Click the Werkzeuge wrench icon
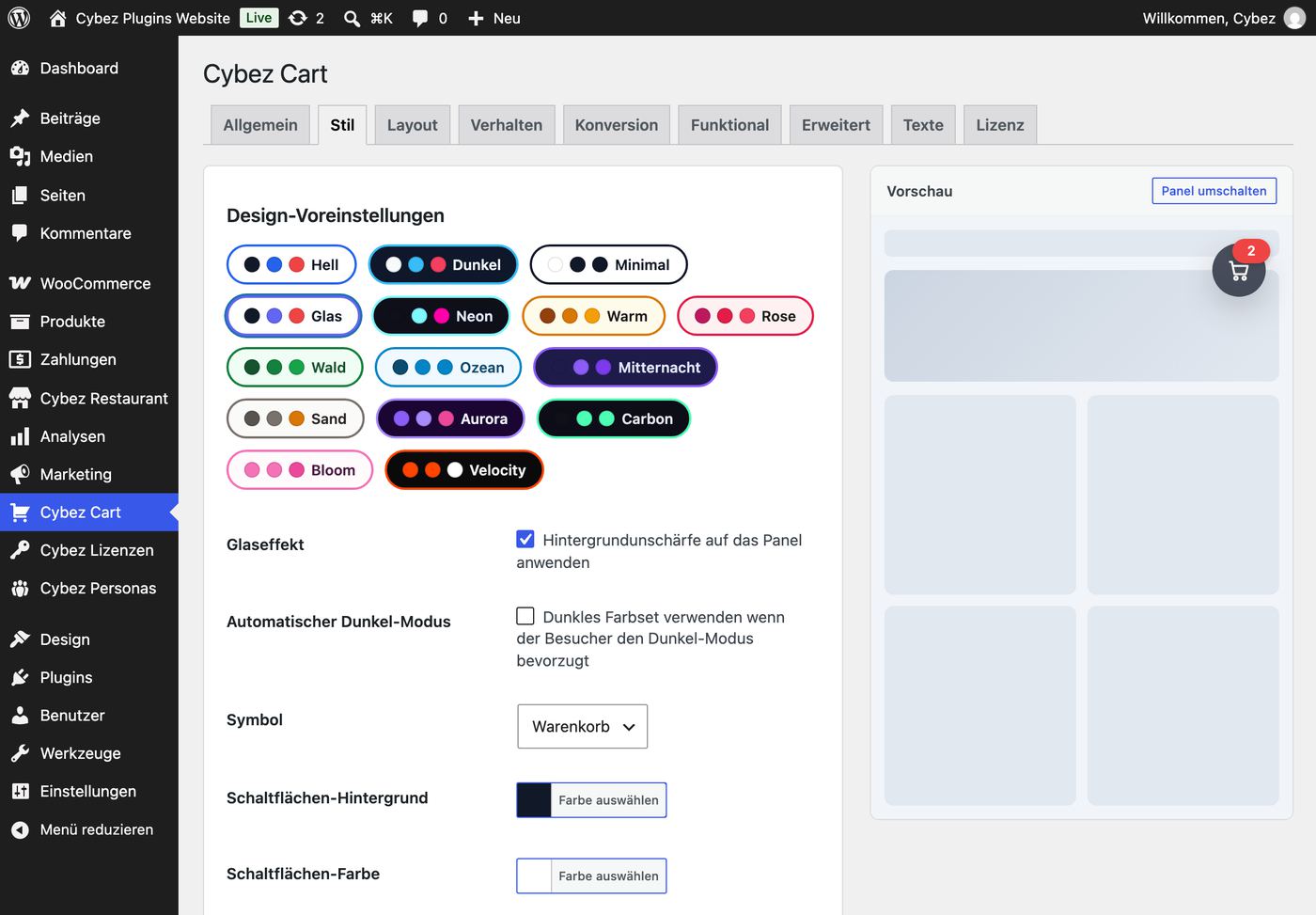1316x915 pixels. tap(20, 753)
